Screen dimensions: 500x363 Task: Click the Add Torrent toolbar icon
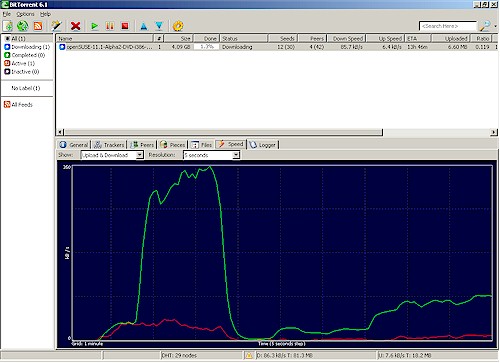coord(8,26)
